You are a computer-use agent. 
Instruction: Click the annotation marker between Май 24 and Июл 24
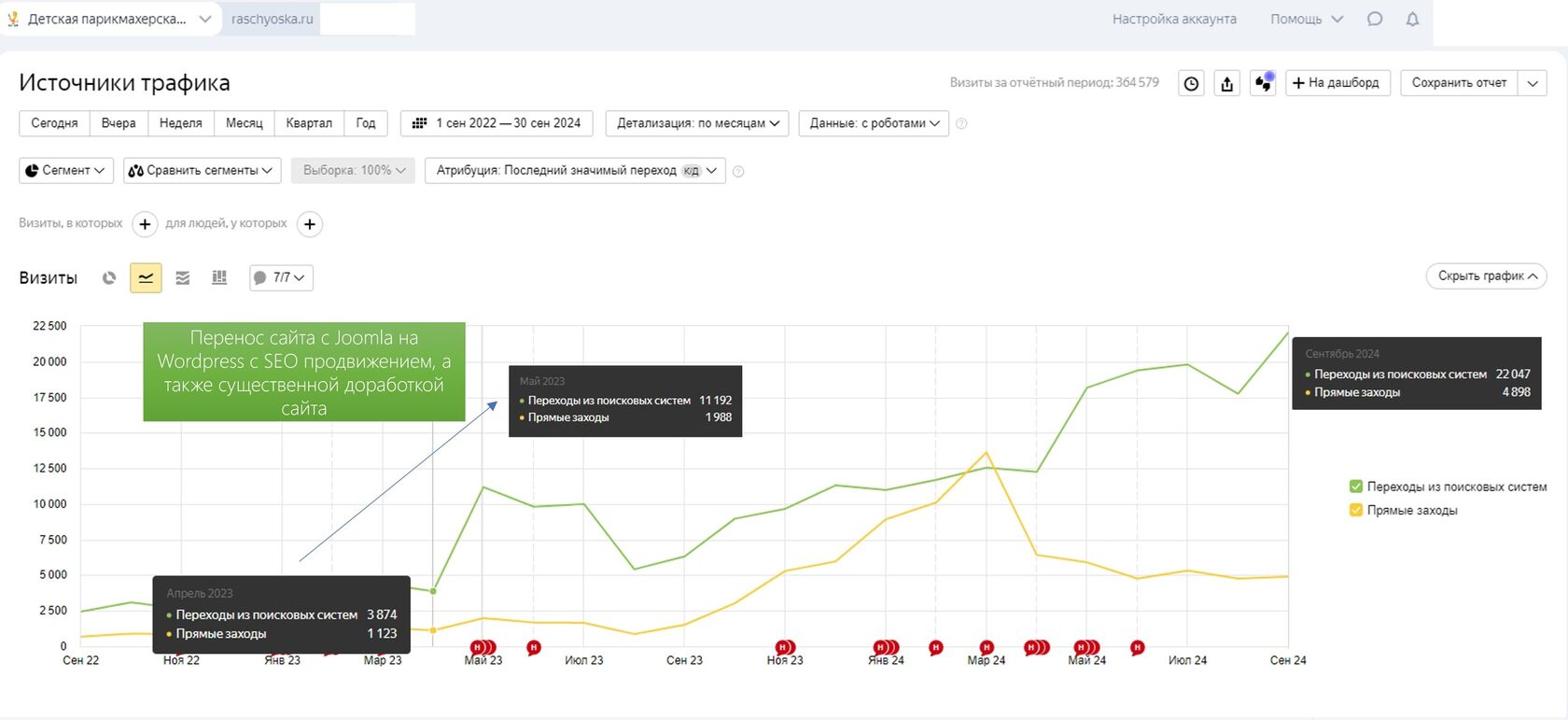click(x=1137, y=647)
